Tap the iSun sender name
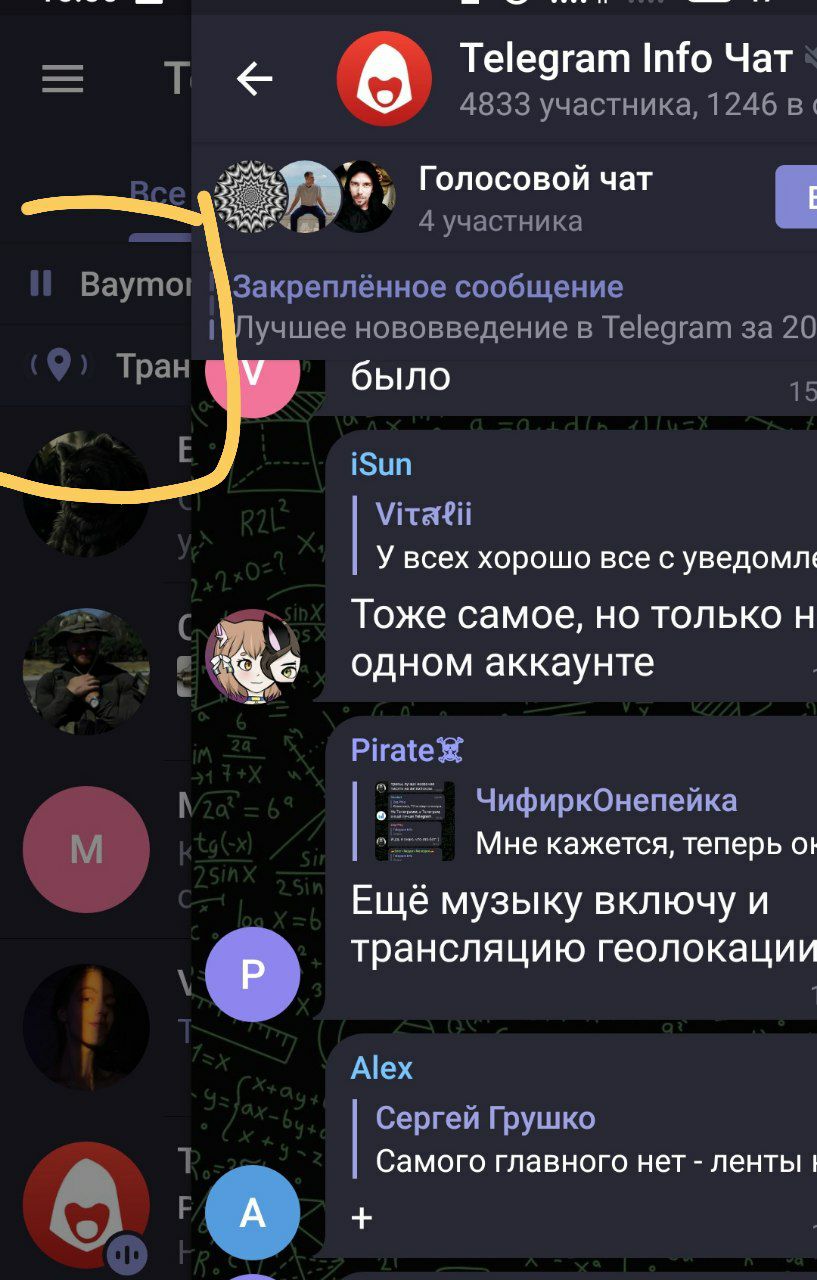Viewport: 817px width, 1280px height. 381,463
